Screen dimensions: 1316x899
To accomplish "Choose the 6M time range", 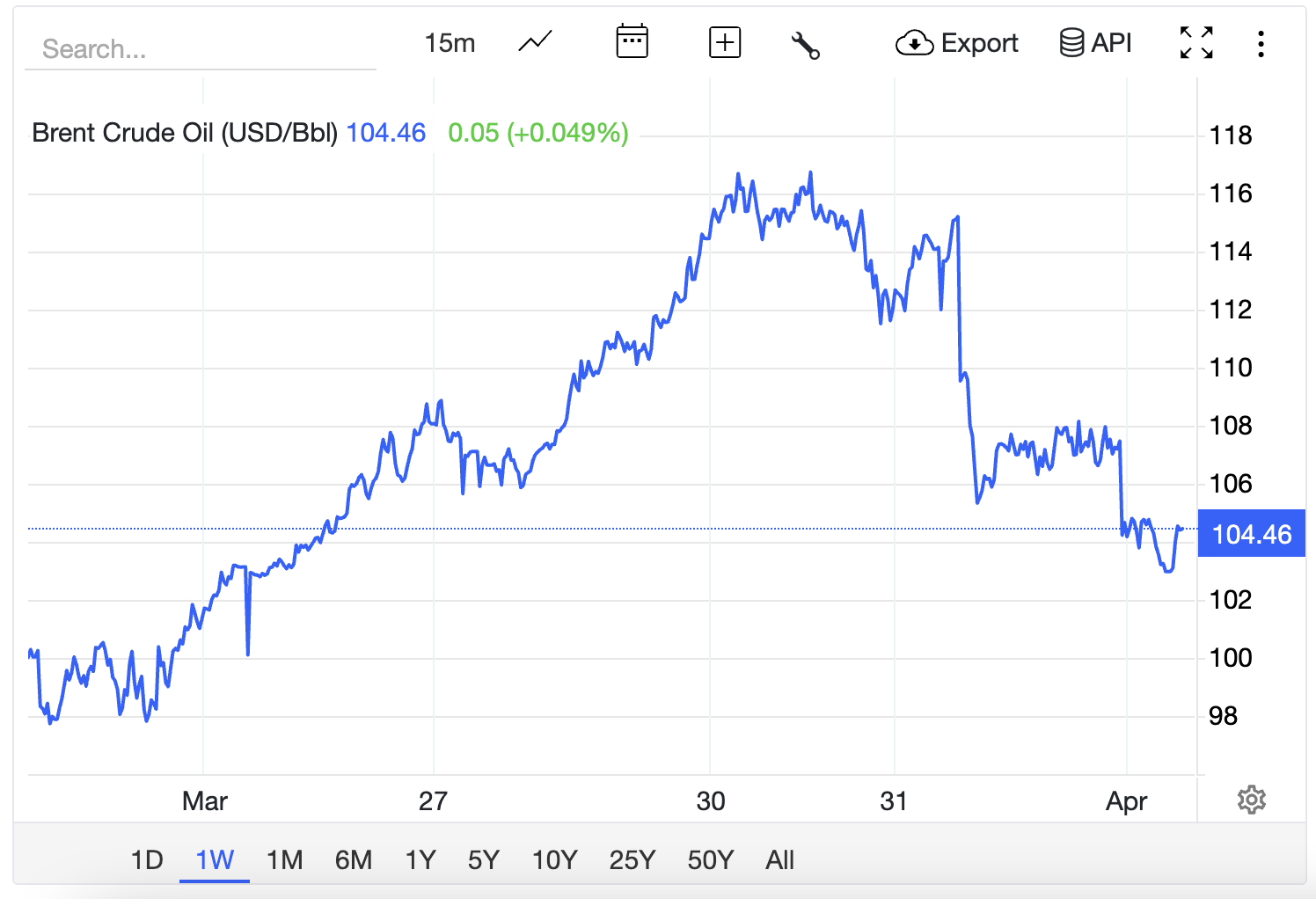I will (x=354, y=859).
